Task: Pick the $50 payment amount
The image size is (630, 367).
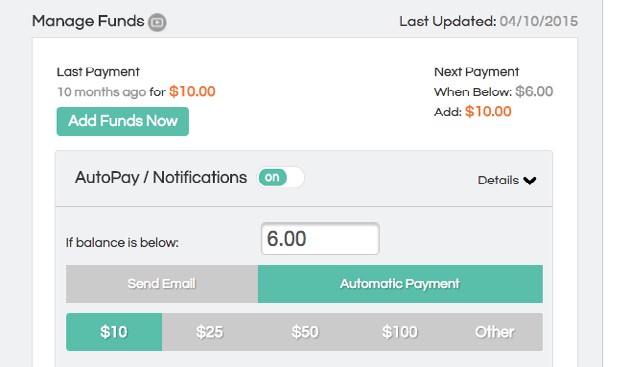Action: point(305,332)
